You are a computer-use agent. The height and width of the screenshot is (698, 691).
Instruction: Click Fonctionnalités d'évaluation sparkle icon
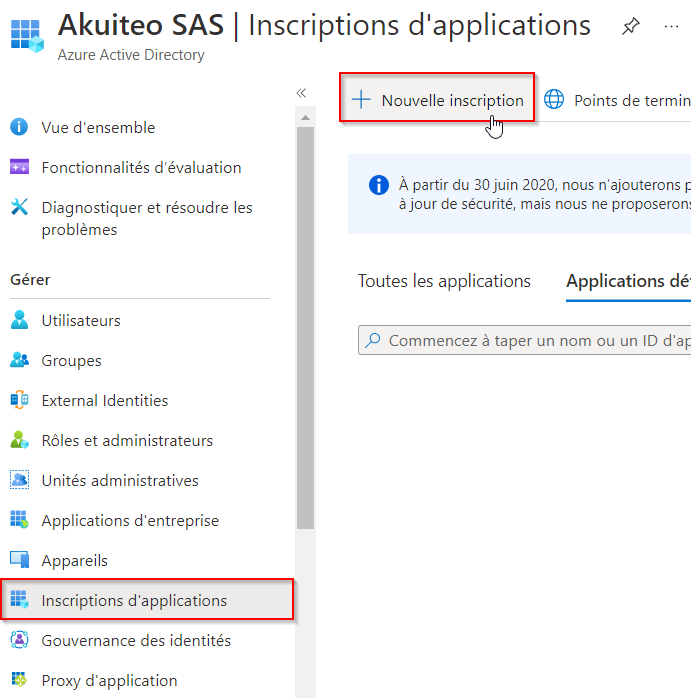19,167
